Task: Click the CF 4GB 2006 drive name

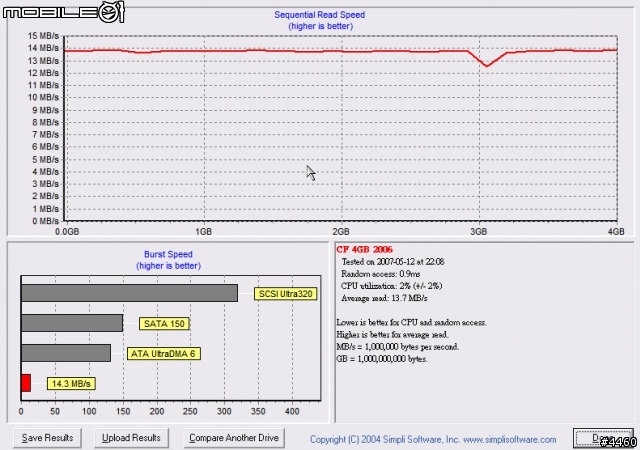Action: click(x=364, y=250)
